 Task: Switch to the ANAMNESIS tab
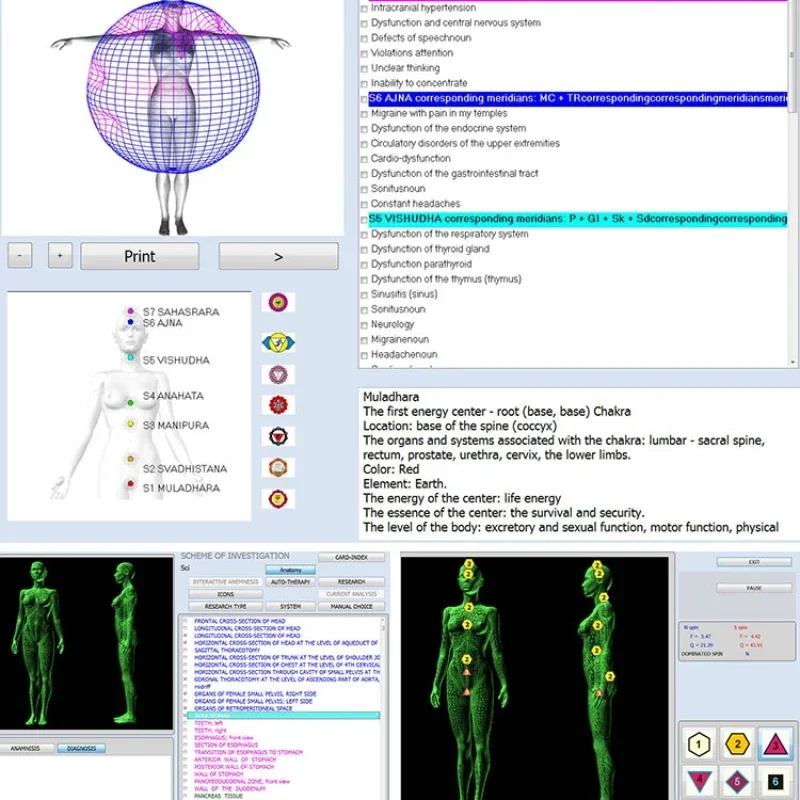tap(26, 748)
